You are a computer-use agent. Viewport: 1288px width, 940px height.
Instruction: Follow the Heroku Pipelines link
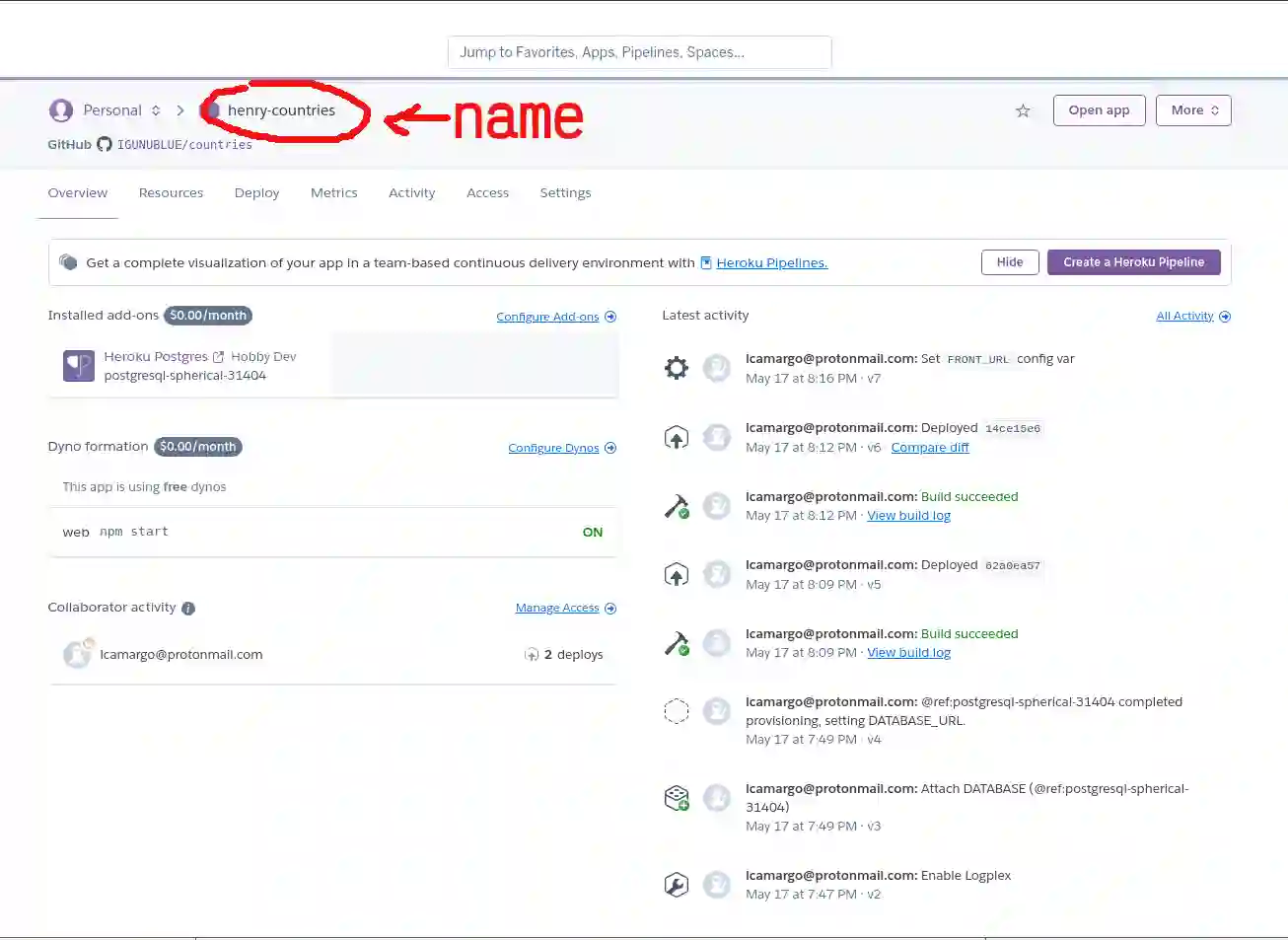click(772, 263)
